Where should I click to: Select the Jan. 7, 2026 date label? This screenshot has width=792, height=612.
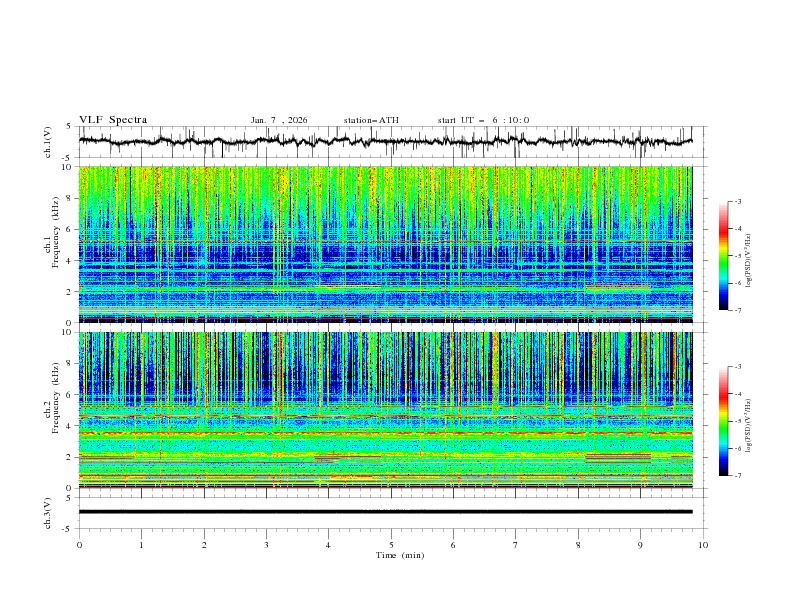pos(279,120)
